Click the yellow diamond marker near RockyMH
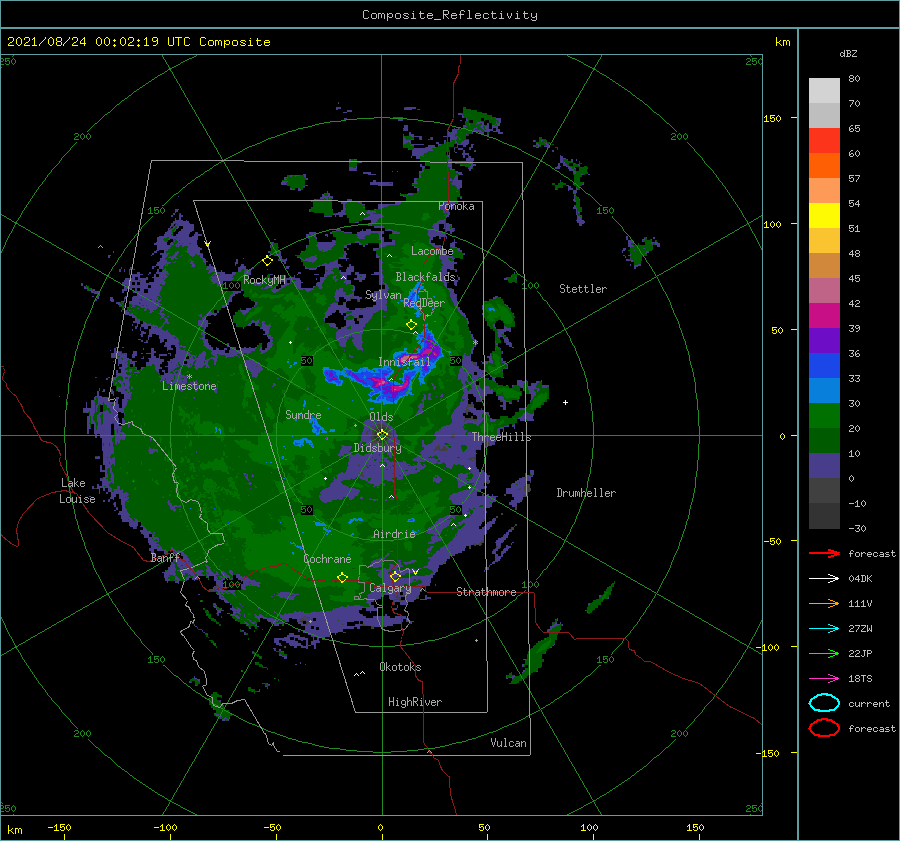900x841 pixels. click(x=267, y=261)
